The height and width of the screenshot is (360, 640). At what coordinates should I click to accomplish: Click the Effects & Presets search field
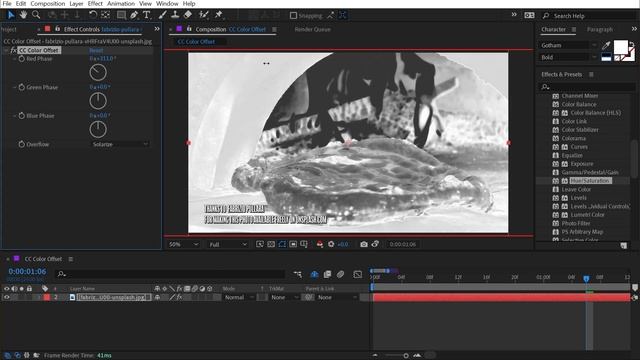click(x=587, y=87)
